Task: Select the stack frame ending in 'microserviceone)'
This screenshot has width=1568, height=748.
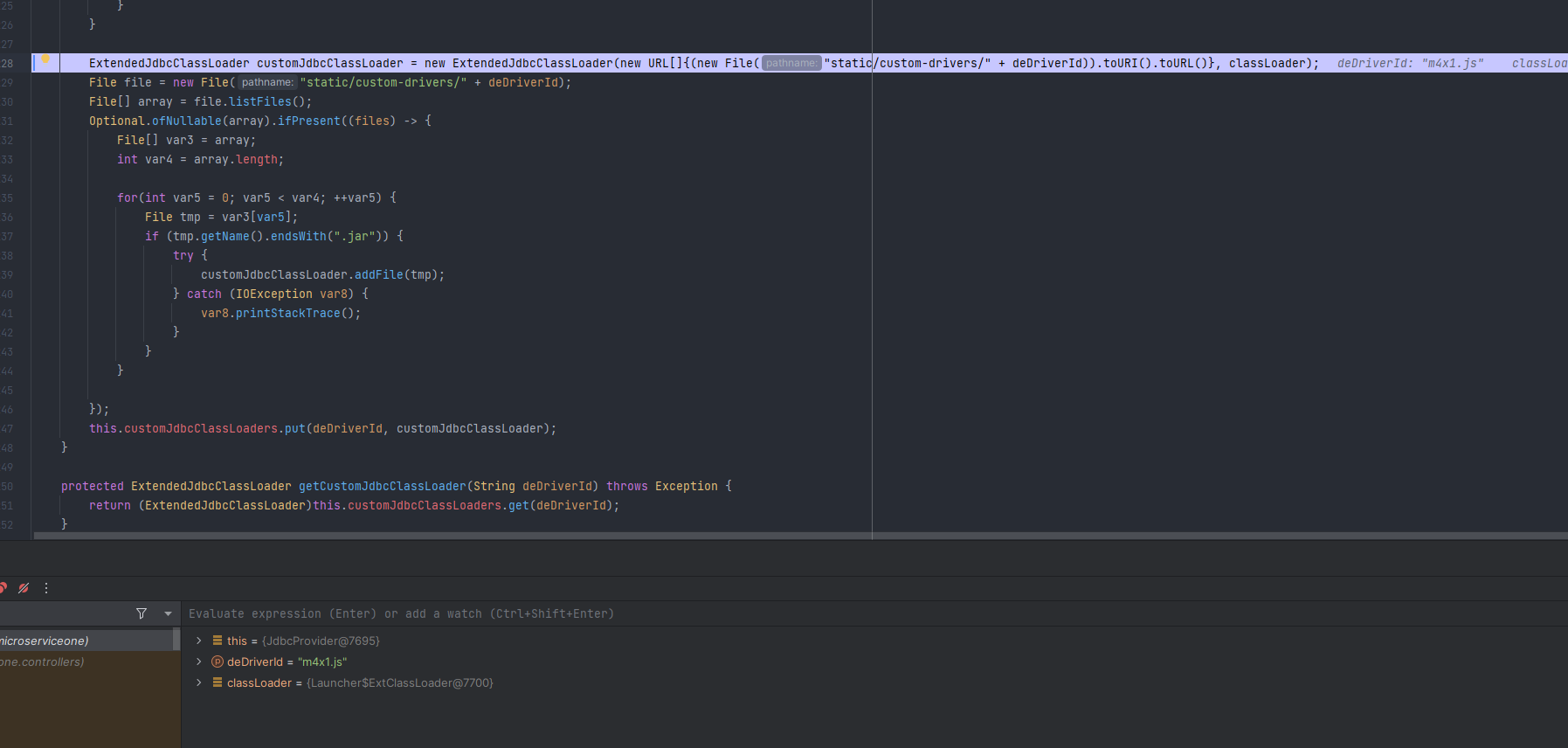Action: [x=86, y=641]
